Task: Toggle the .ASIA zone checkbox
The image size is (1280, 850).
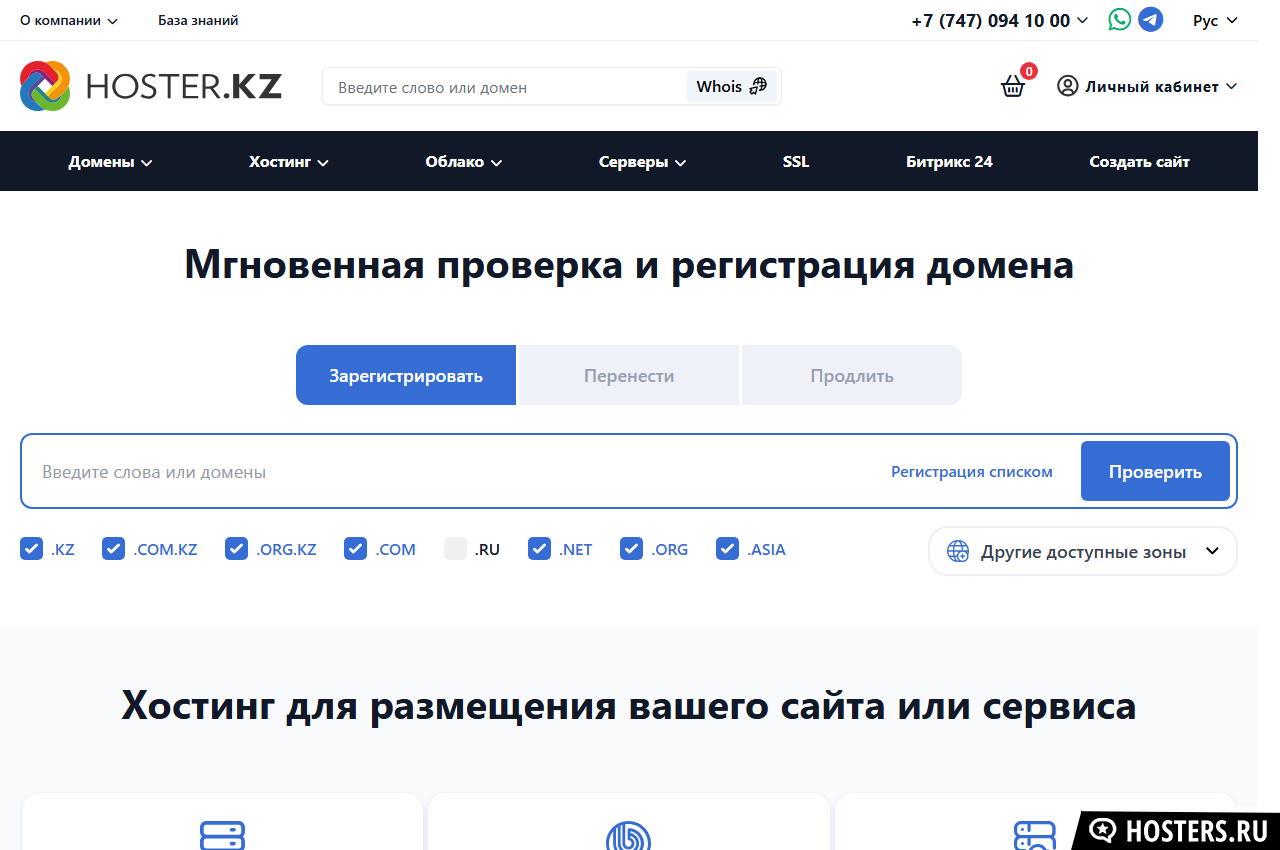Action: 728,549
